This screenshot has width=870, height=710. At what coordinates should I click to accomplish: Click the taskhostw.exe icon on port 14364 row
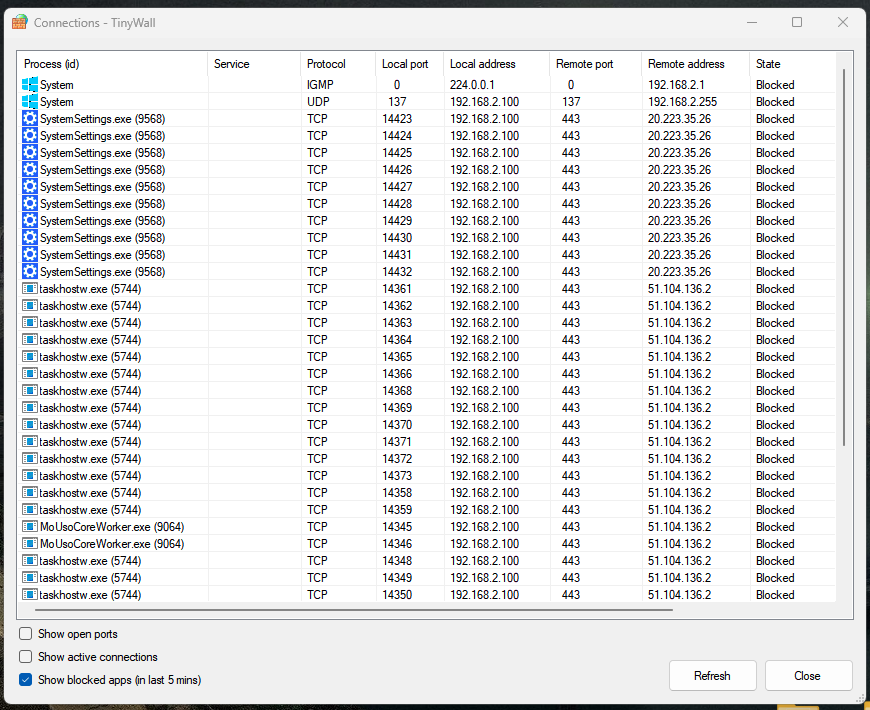[x=30, y=339]
